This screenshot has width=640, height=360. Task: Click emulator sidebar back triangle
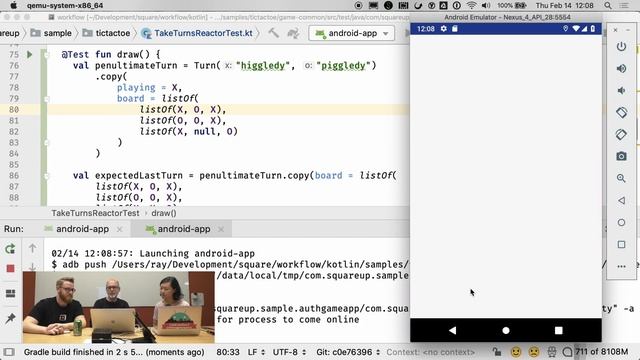point(621,200)
